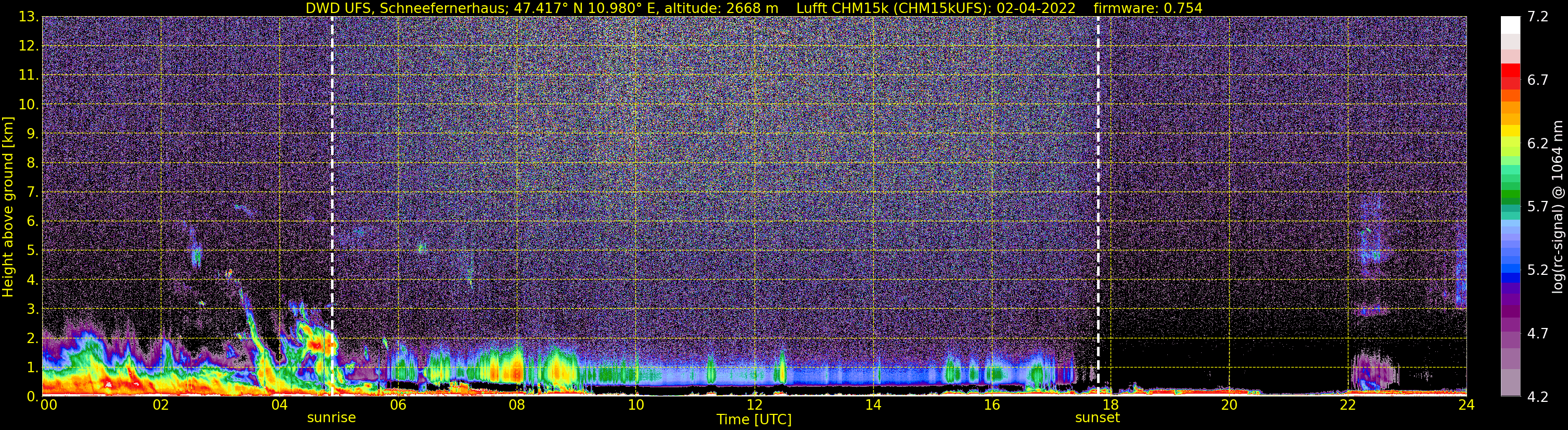Click the '5.2' colorbar value
Image resolution: width=1568 pixels, height=430 pixels.
coord(1538,270)
